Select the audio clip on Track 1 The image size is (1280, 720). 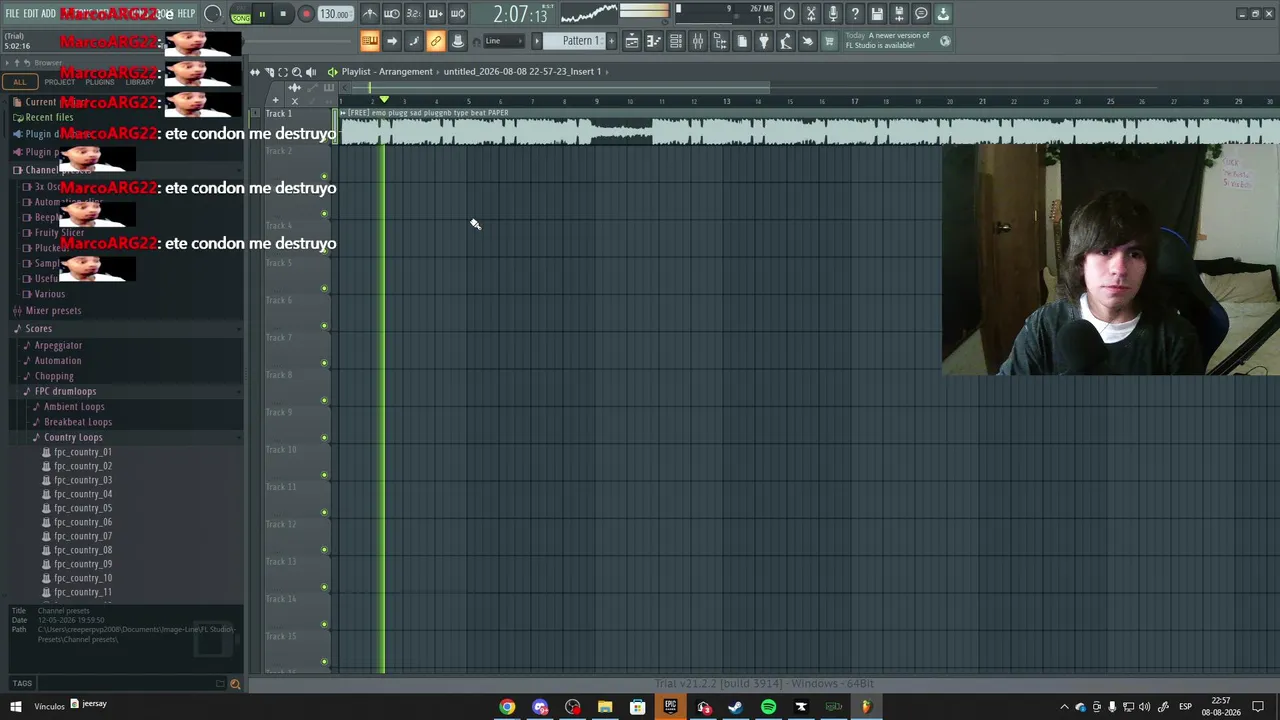[x=809, y=126]
